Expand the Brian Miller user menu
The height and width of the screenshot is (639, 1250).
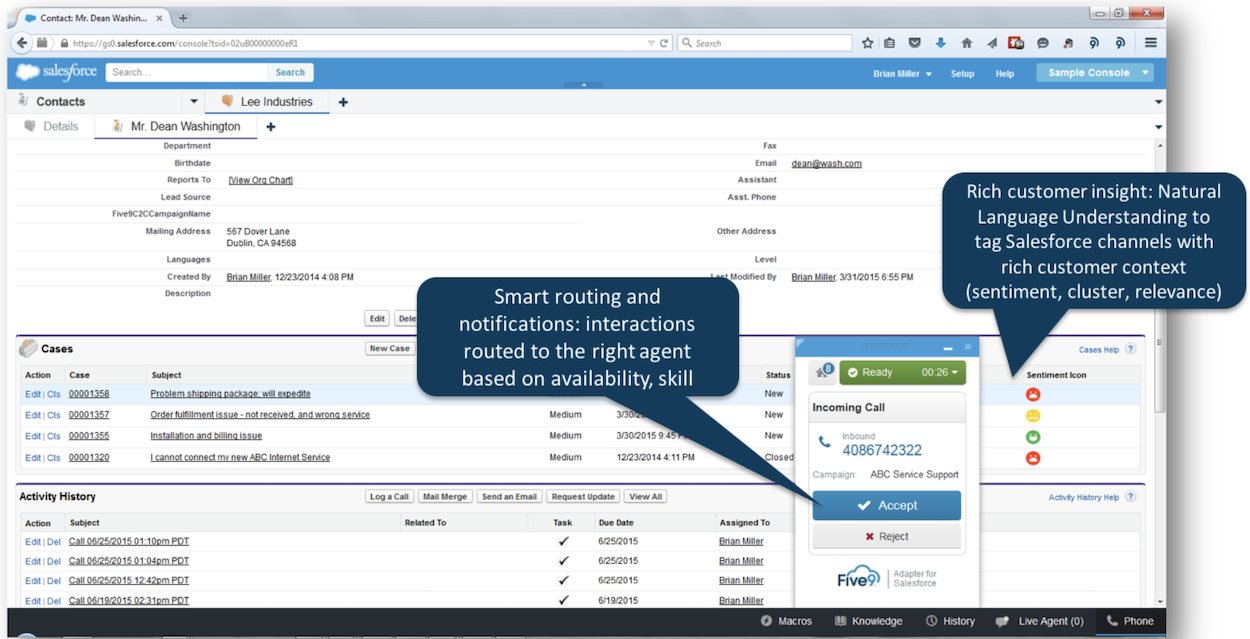pyautogui.click(x=903, y=74)
